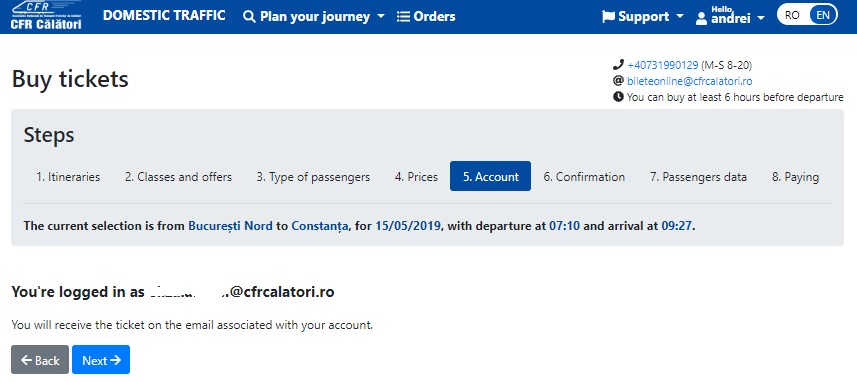This screenshot has width=857, height=382.
Task: Click the magnifier icon beside Plan your journey
Action: (249, 16)
